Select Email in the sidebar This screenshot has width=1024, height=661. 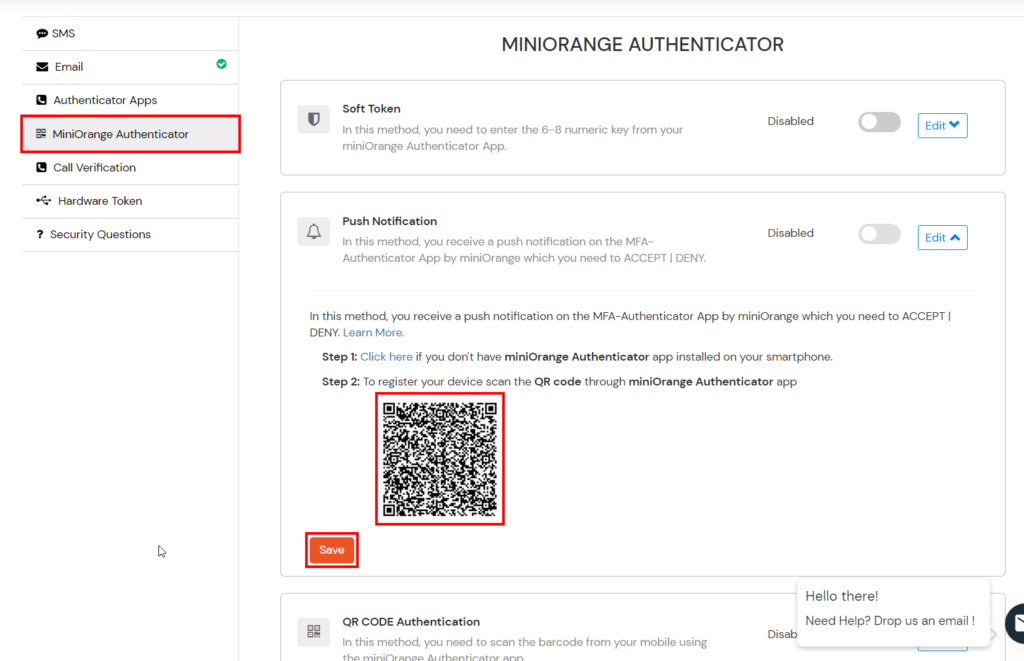click(130, 67)
